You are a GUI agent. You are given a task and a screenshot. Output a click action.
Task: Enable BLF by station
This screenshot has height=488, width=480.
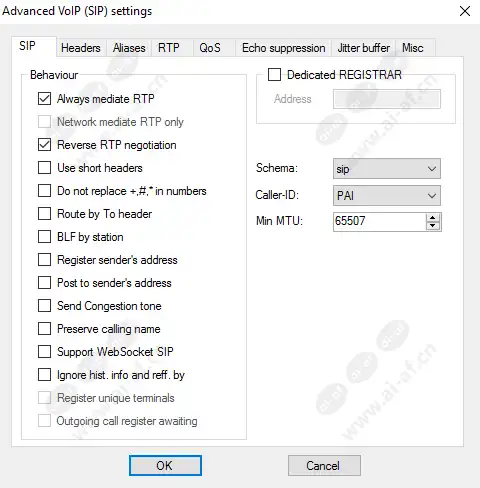click(44, 237)
